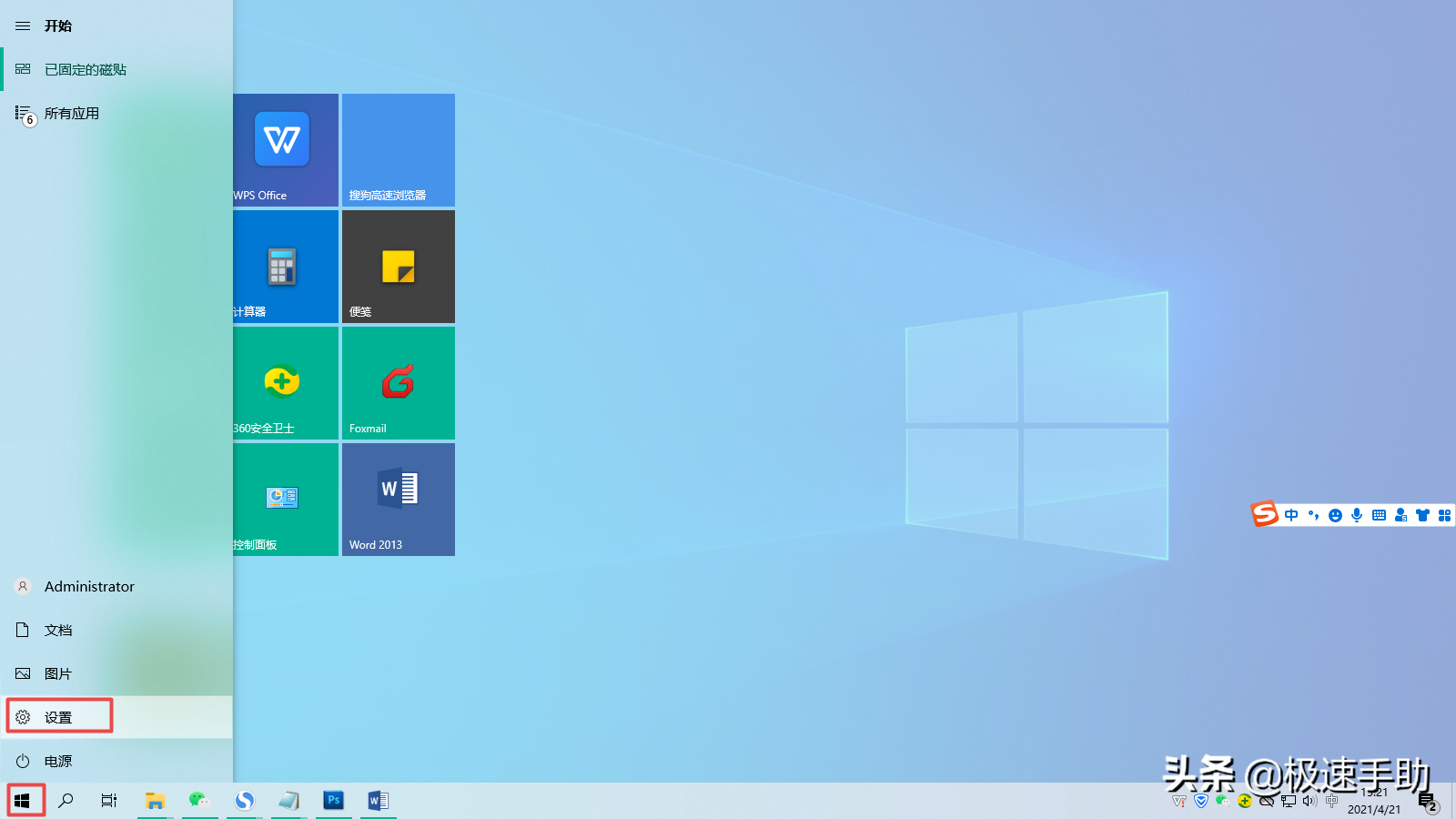Open the WPS Office tile
The width and height of the screenshot is (1456, 819).
coord(286,150)
